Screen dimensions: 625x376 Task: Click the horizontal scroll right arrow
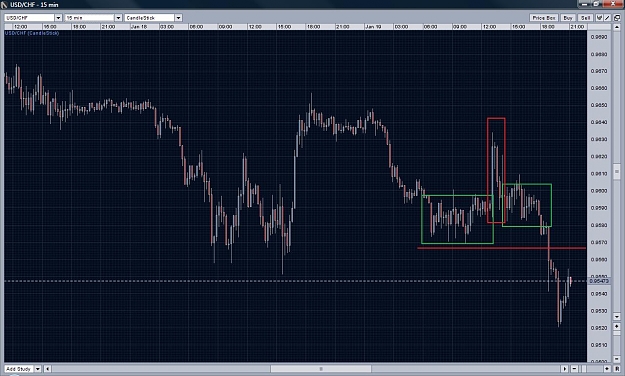pyautogui.click(x=564, y=369)
